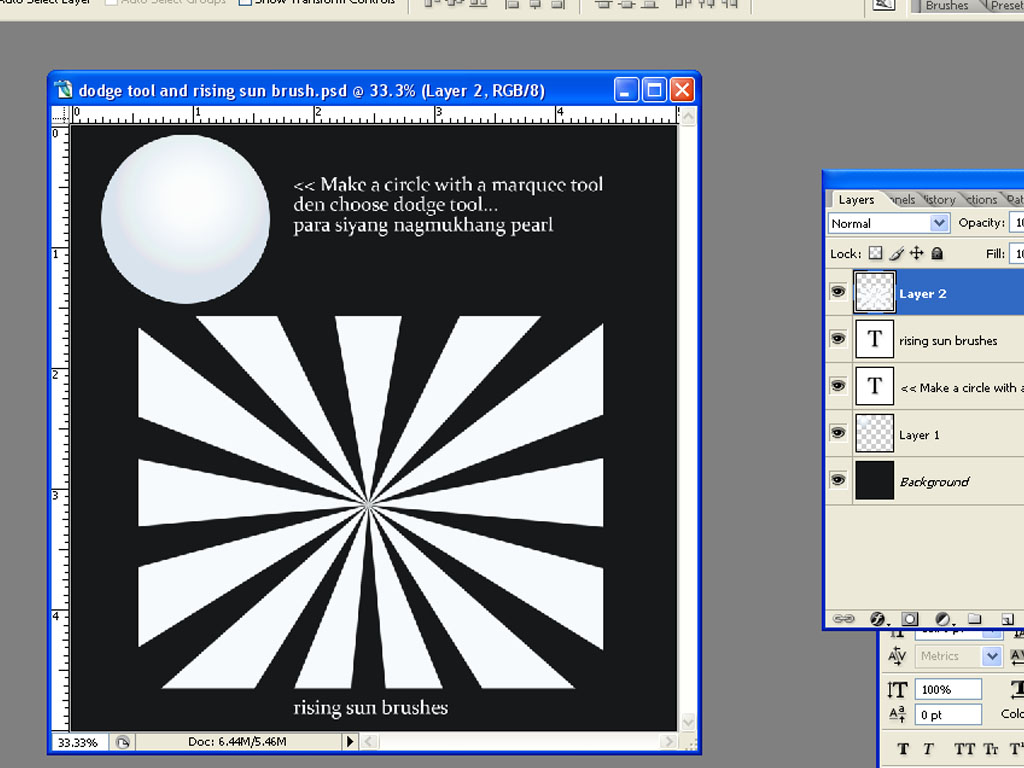Link layers using the chain icon
The height and width of the screenshot is (768, 1024).
[844, 618]
